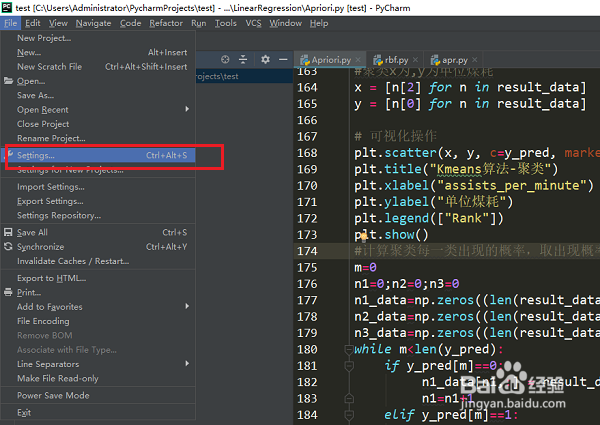Click Print... menu item
Screen dimensions: 600x425
click(x=98, y=292)
